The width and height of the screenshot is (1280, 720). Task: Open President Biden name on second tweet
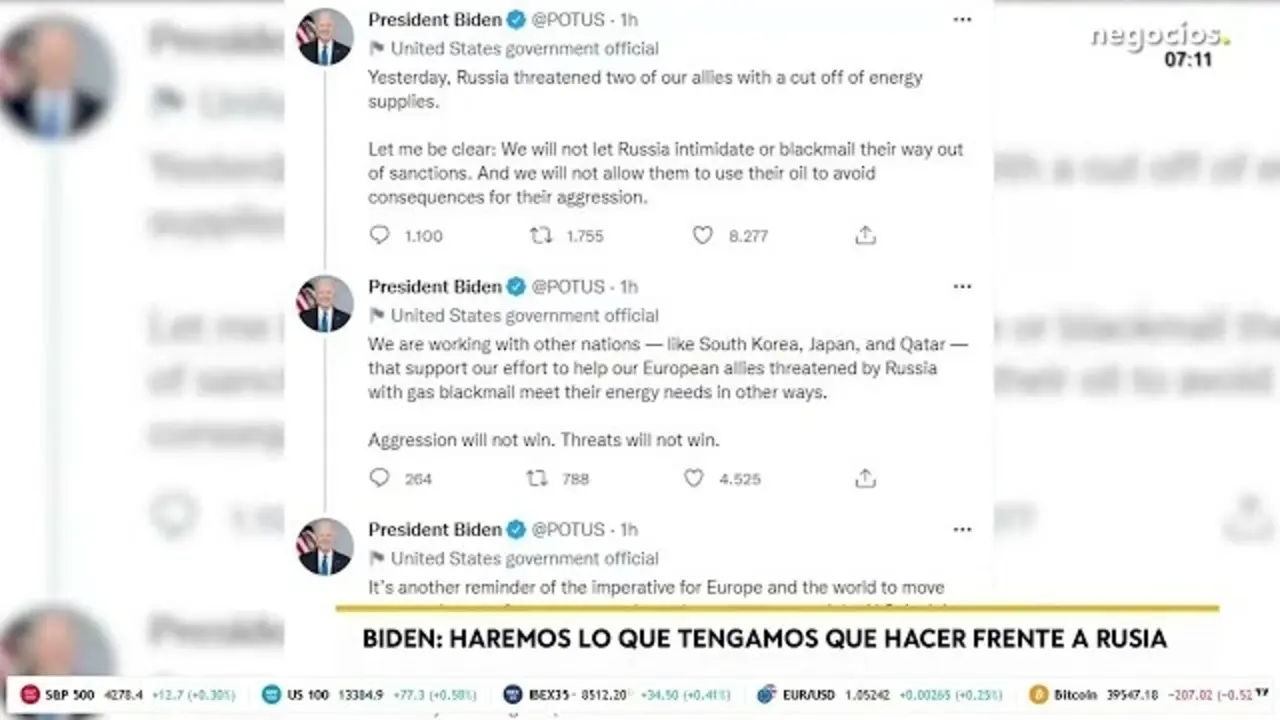point(435,287)
